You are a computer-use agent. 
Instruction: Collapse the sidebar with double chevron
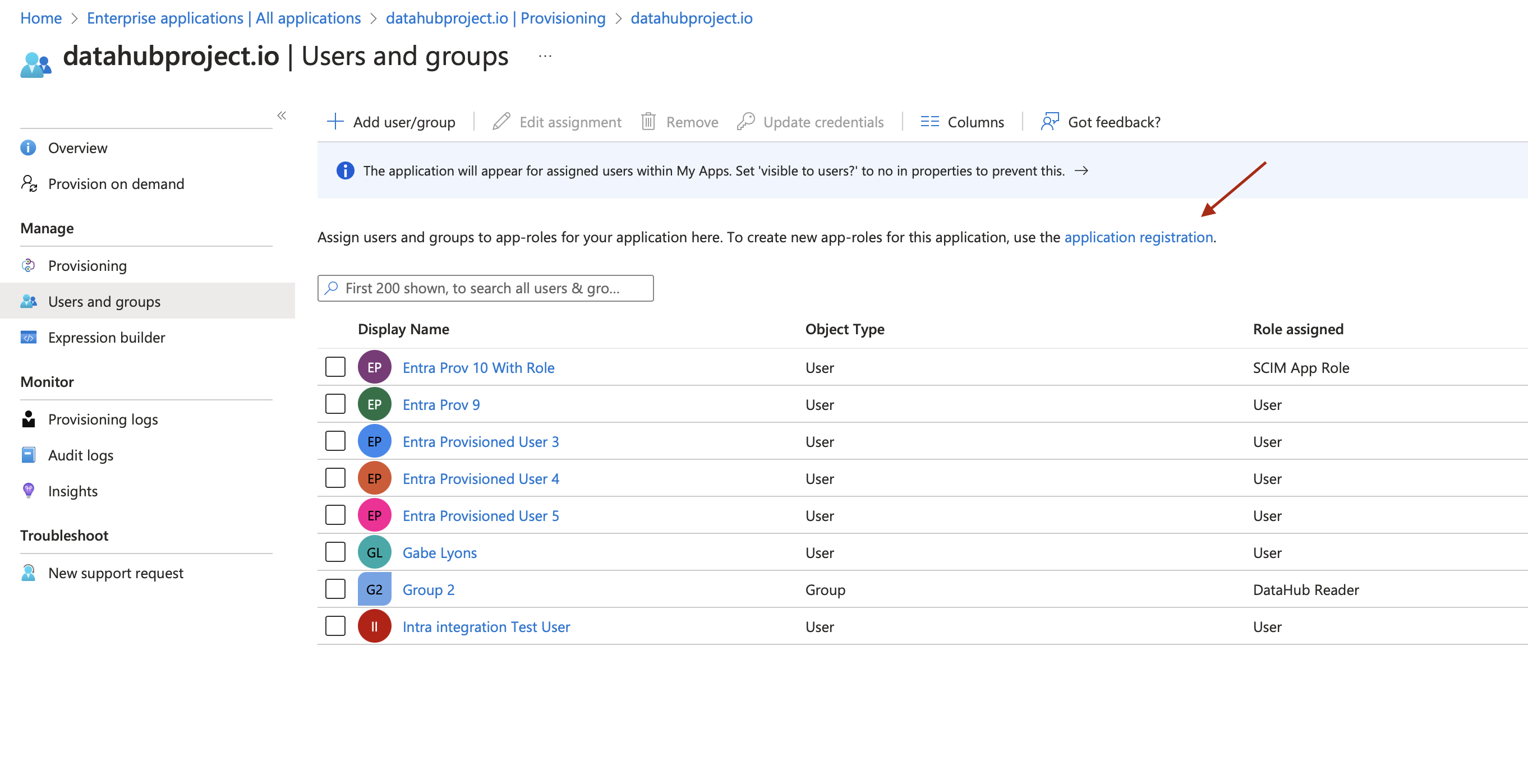282,115
